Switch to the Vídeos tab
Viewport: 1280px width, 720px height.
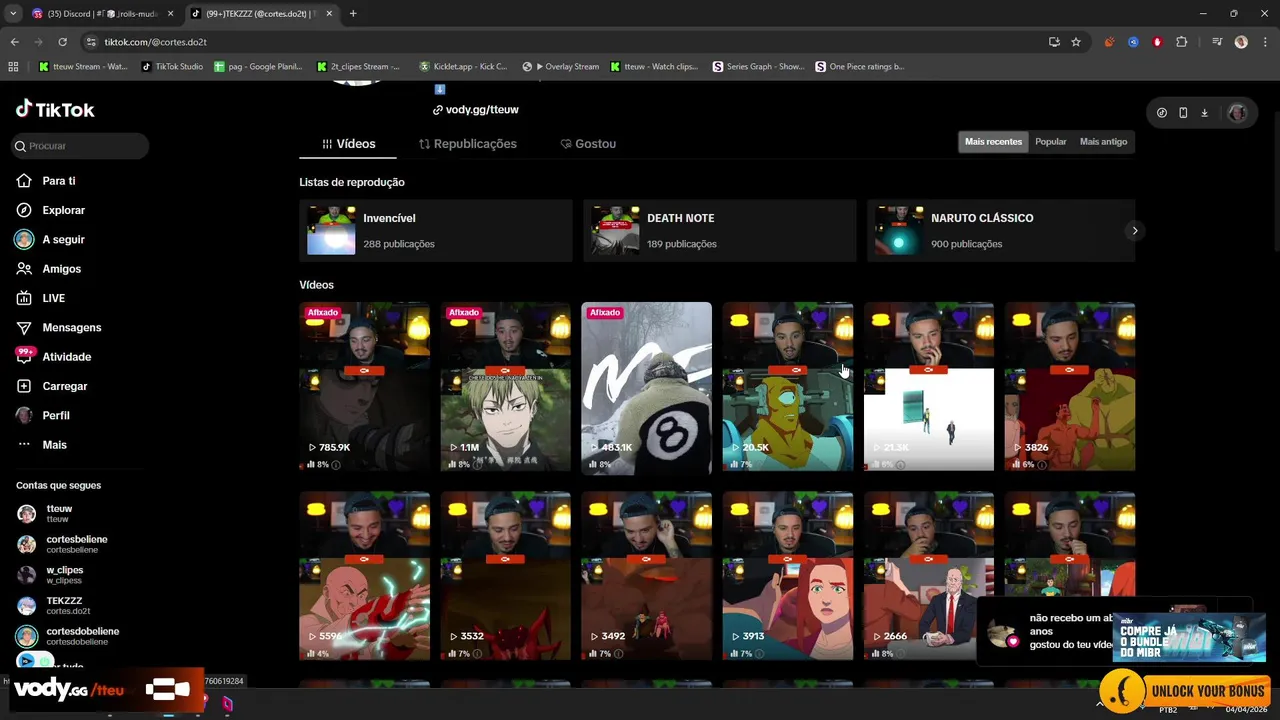[x=348, y=144]
